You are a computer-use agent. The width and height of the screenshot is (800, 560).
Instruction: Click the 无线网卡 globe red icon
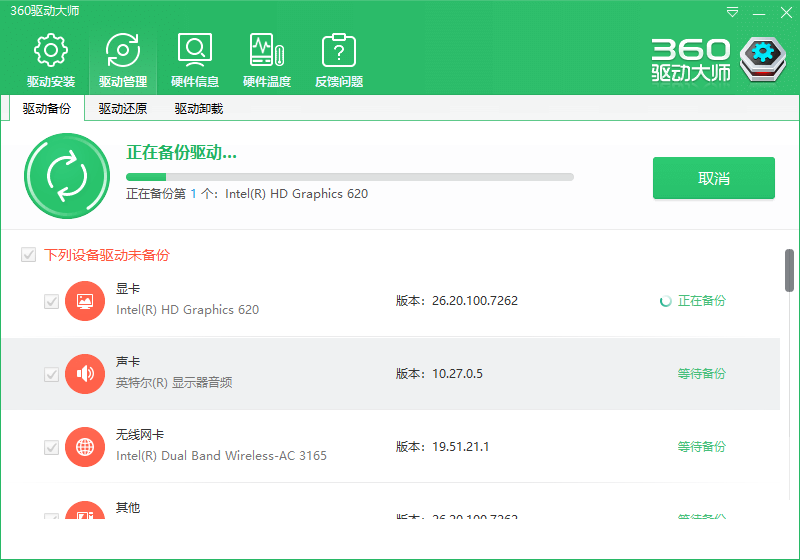(x=85, y=447)
